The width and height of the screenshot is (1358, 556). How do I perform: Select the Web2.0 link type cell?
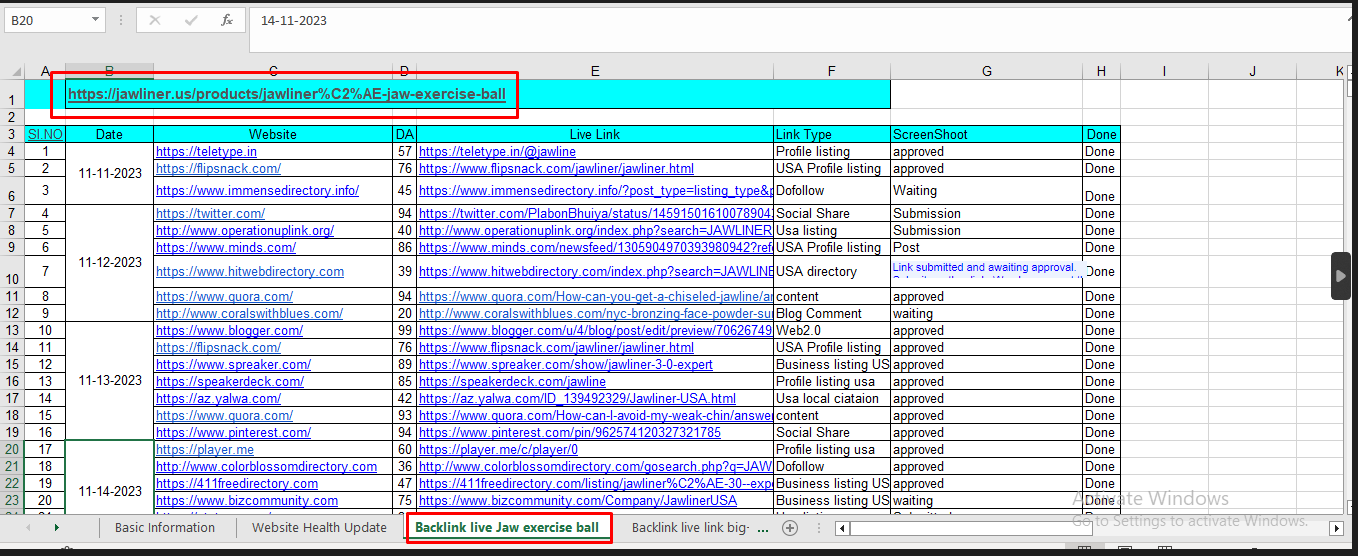click(832, 330)
